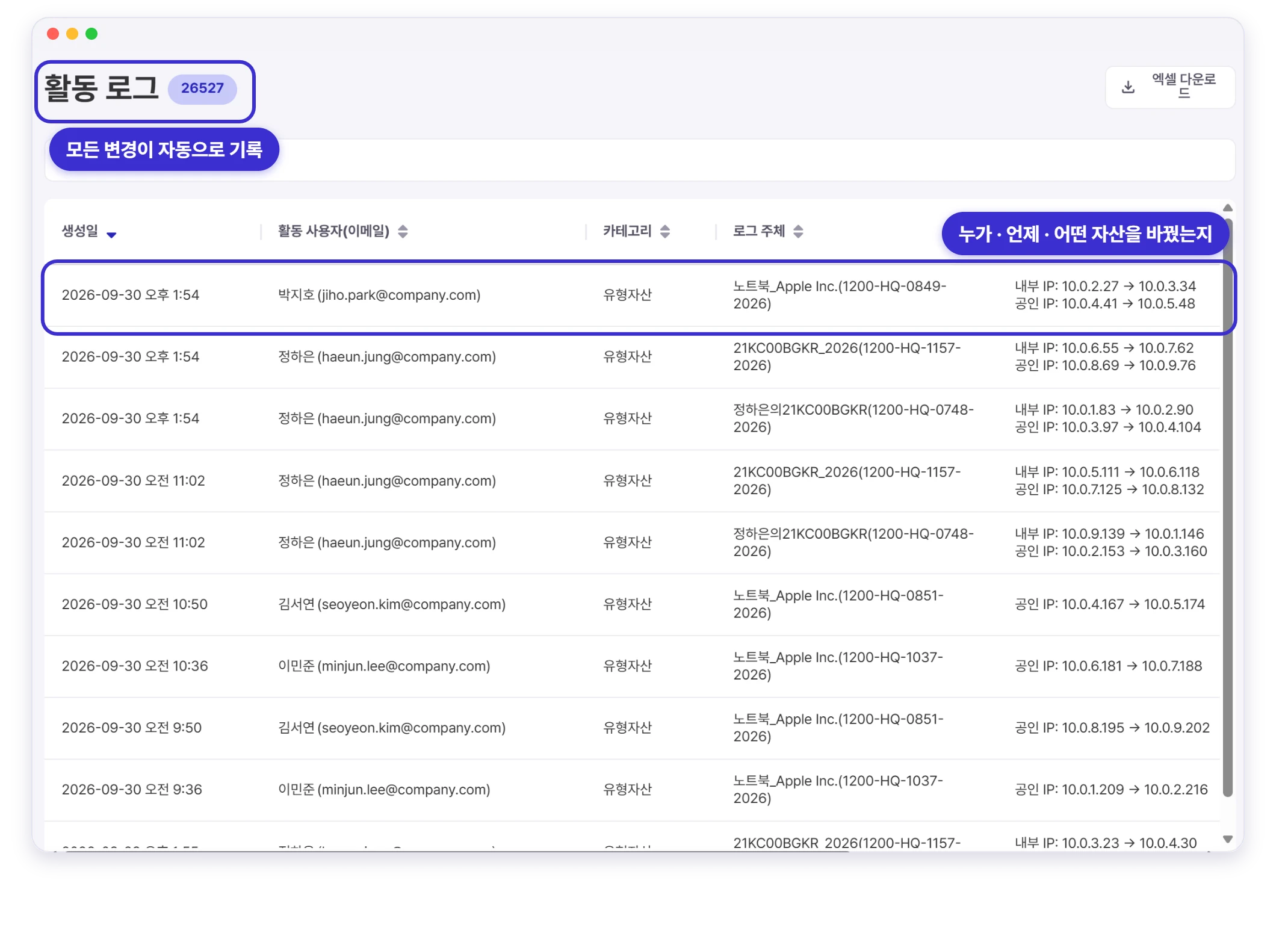Image resolution: width=1288 pixels, height=951 pixels.
Task: Click 유형자산 category in 박지호 row
Action: click(628, 295)
